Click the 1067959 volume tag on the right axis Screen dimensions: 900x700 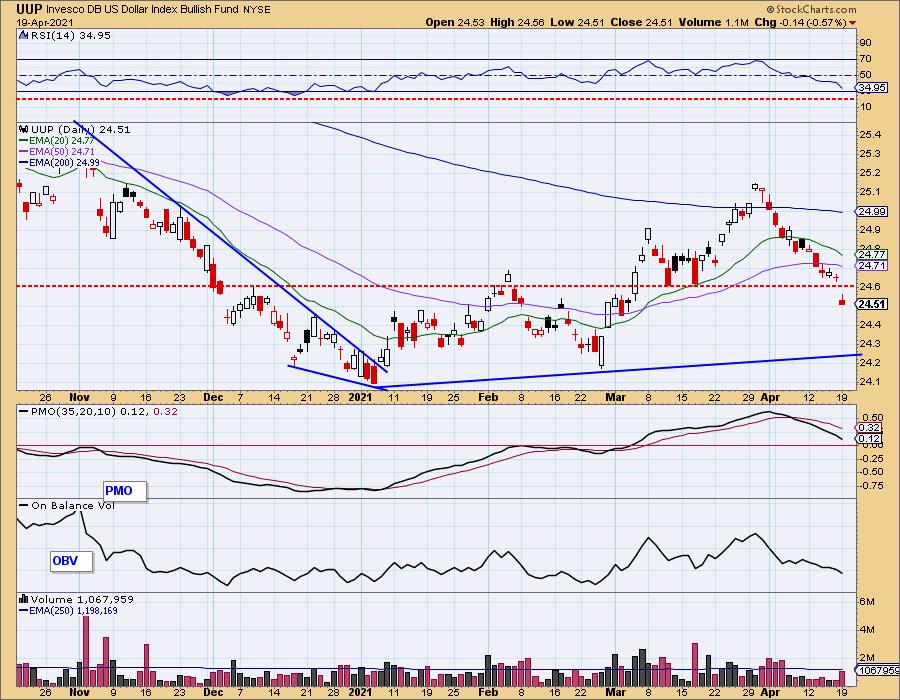(x=876, y=670)
